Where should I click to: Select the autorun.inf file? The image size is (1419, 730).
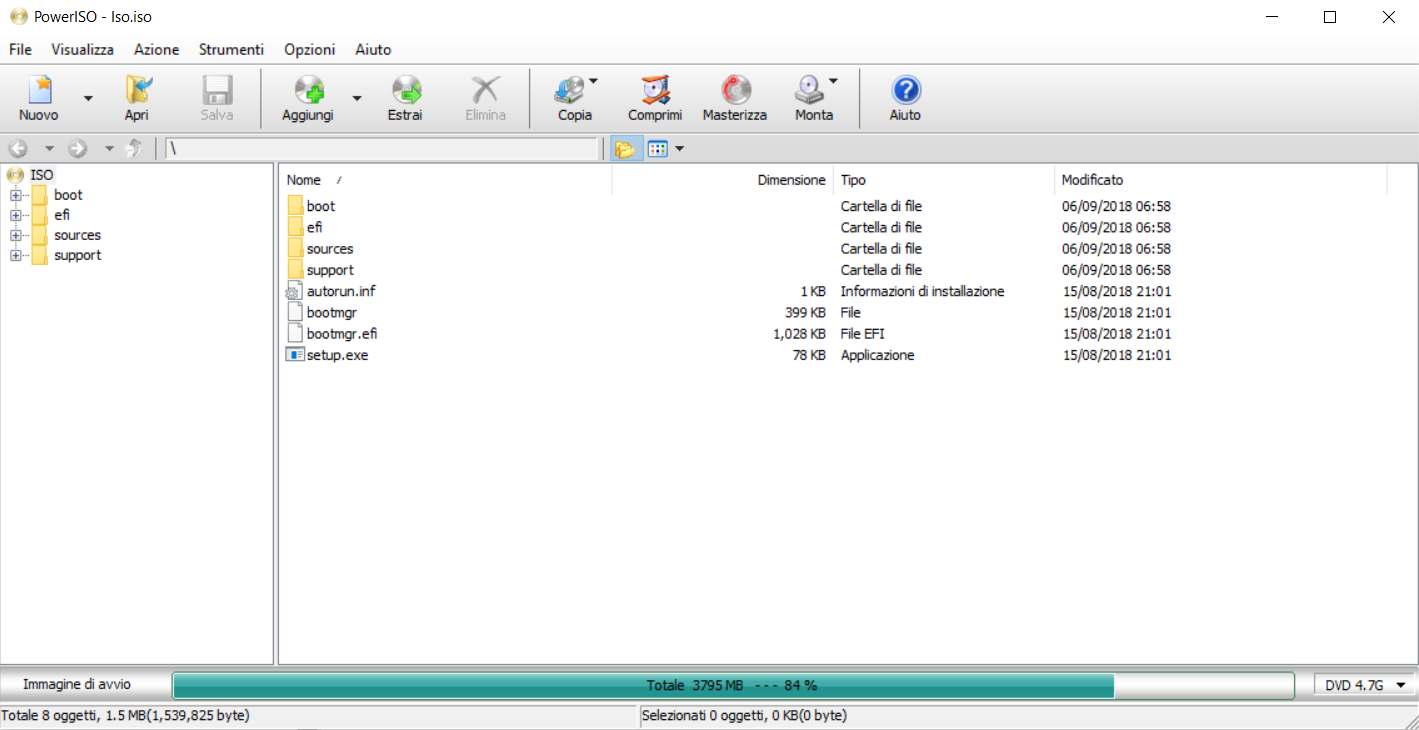[x=341, y=291]
